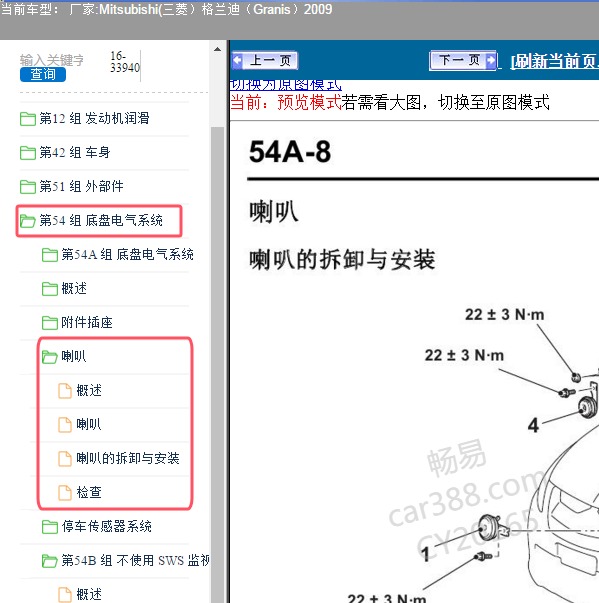Click the document icon beside 检查

(65, 493)
